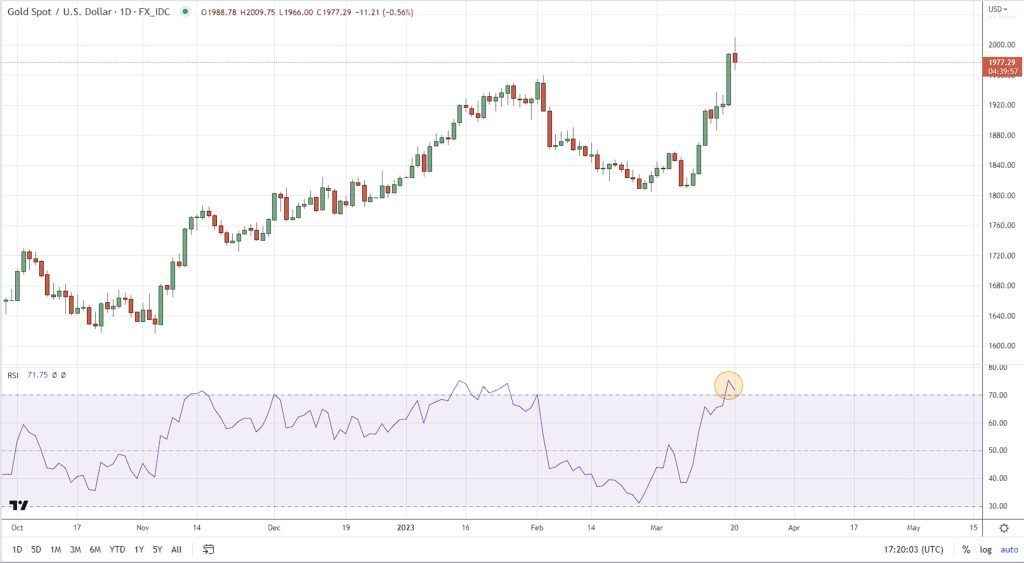The height and width of the screenshot is (563, 1024).
Task: Select the YTD time range
Action: [x=117, y=549]
